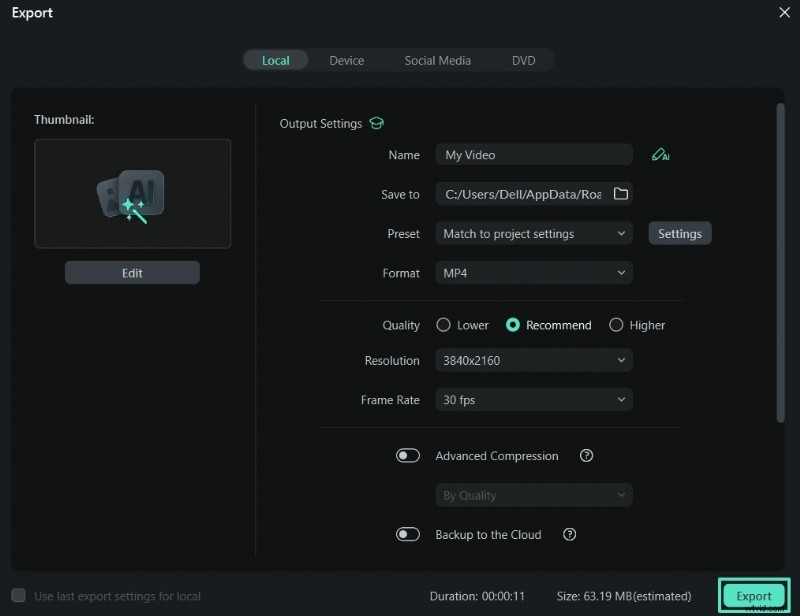Expand the Resolution dropdown
The image size is (800, 616).
[533, 360]
